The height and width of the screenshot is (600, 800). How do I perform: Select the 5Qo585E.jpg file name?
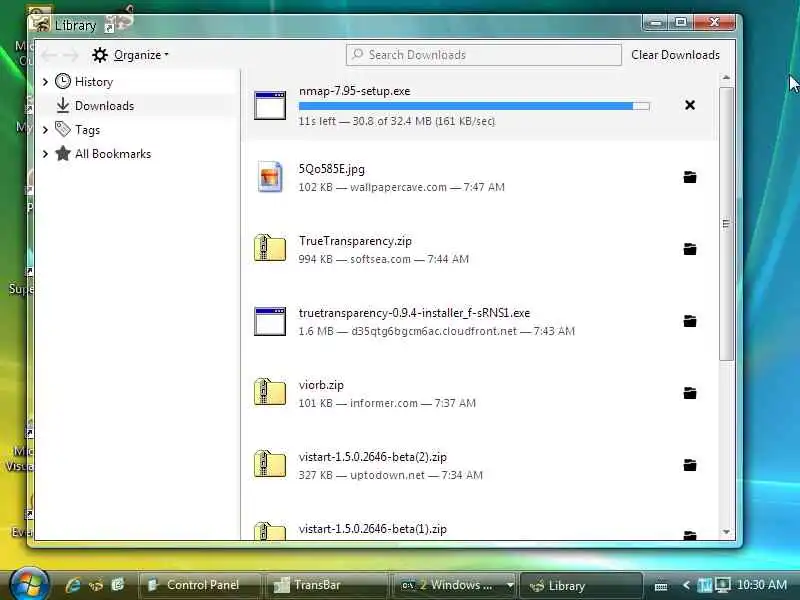pos(332,169)
